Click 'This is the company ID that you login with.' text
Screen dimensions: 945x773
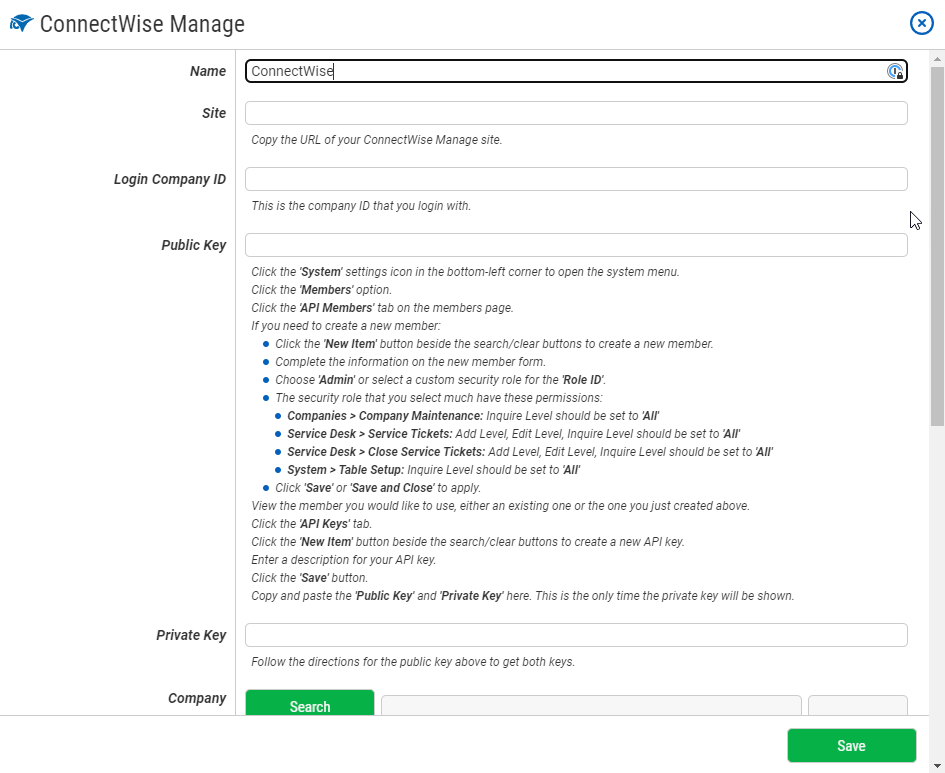click(x=360, y=206)
